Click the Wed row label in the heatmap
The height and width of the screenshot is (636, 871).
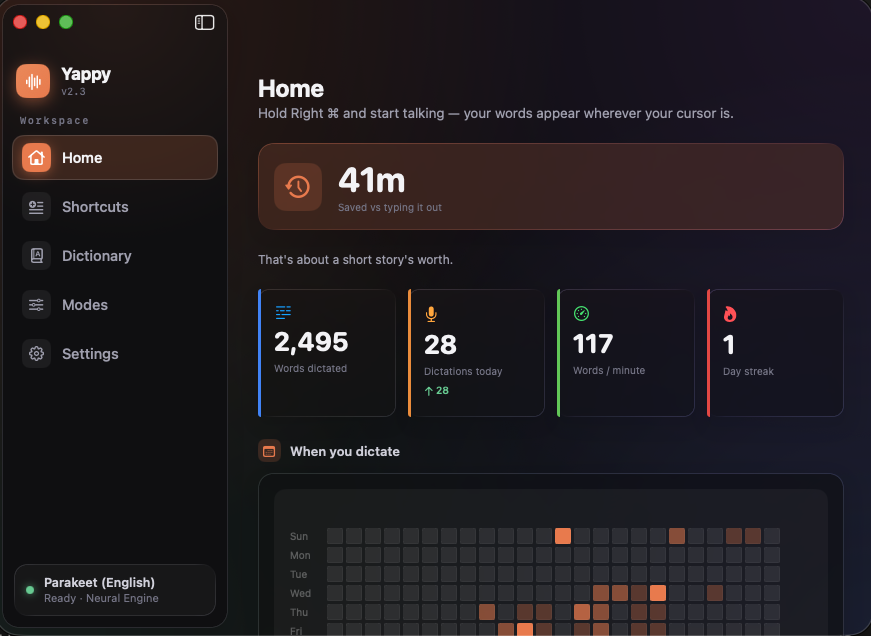pos(301,593)
